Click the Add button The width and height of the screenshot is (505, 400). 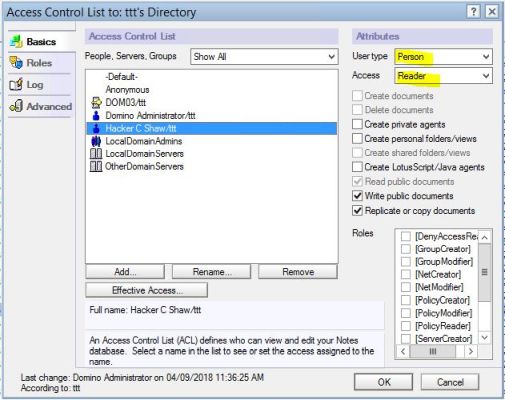125,272
